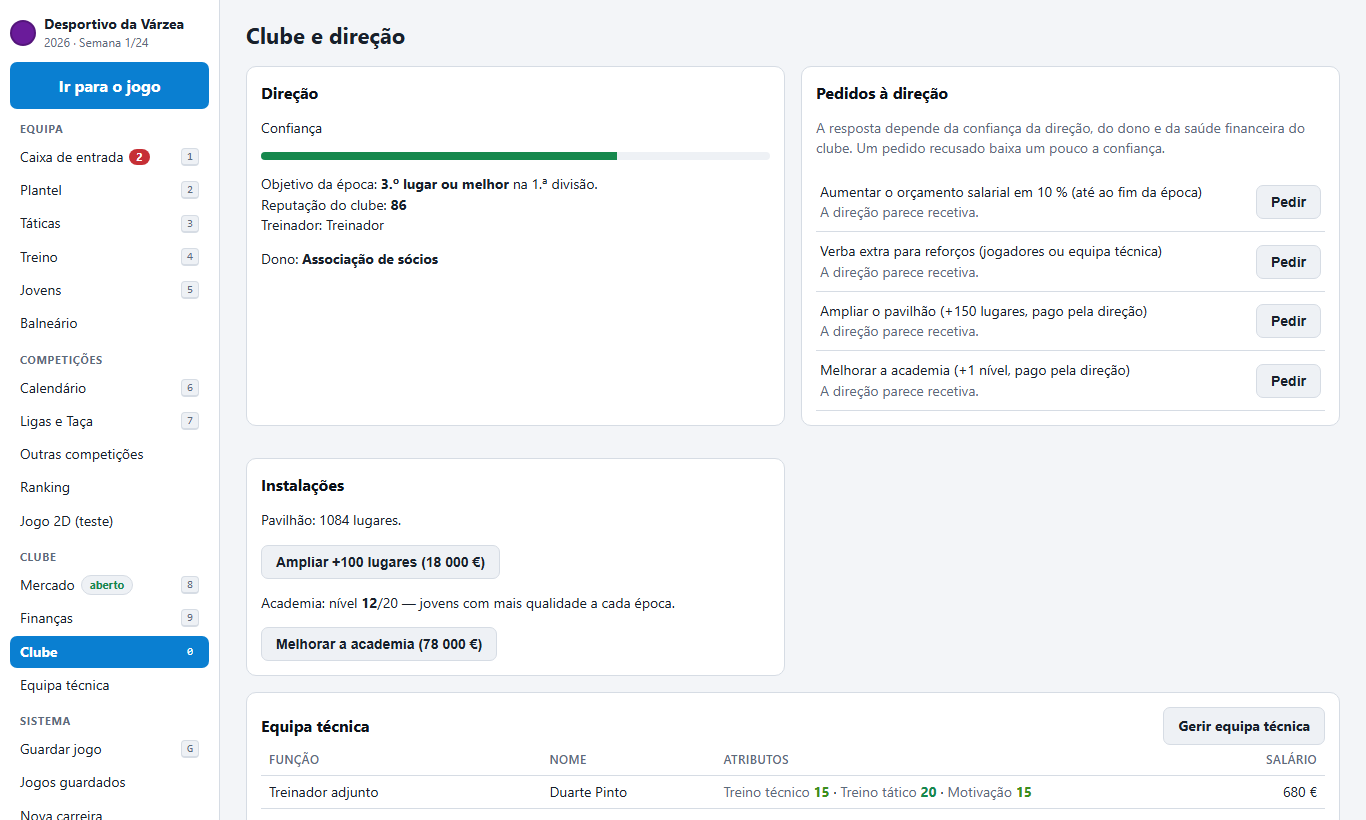This screenshot has width=1366, height=820.
Task: Click the 'Desportivo da Várzea' club name
Action: click(114, 24)
